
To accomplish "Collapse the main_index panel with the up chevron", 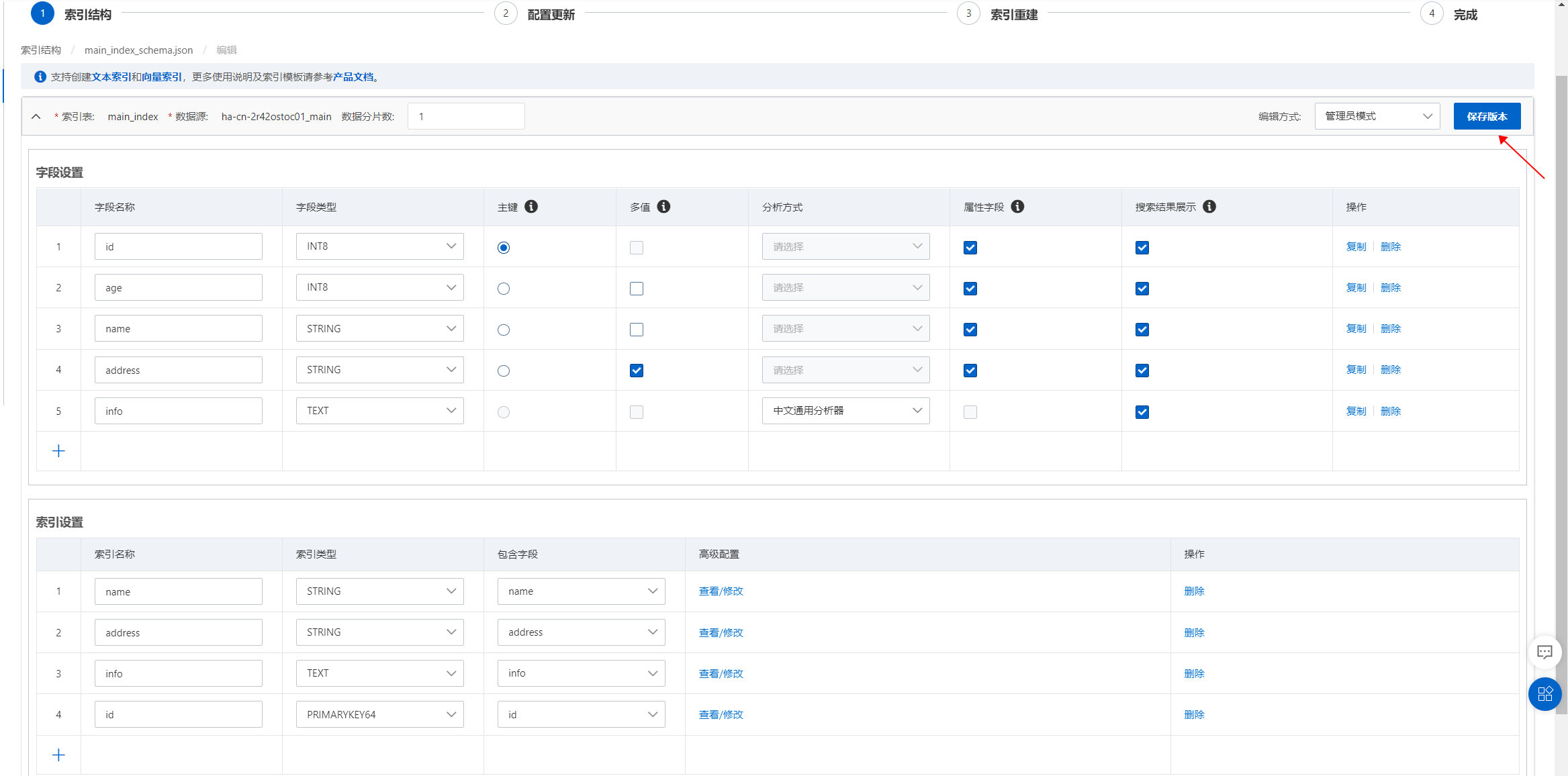I will point(36,117).
